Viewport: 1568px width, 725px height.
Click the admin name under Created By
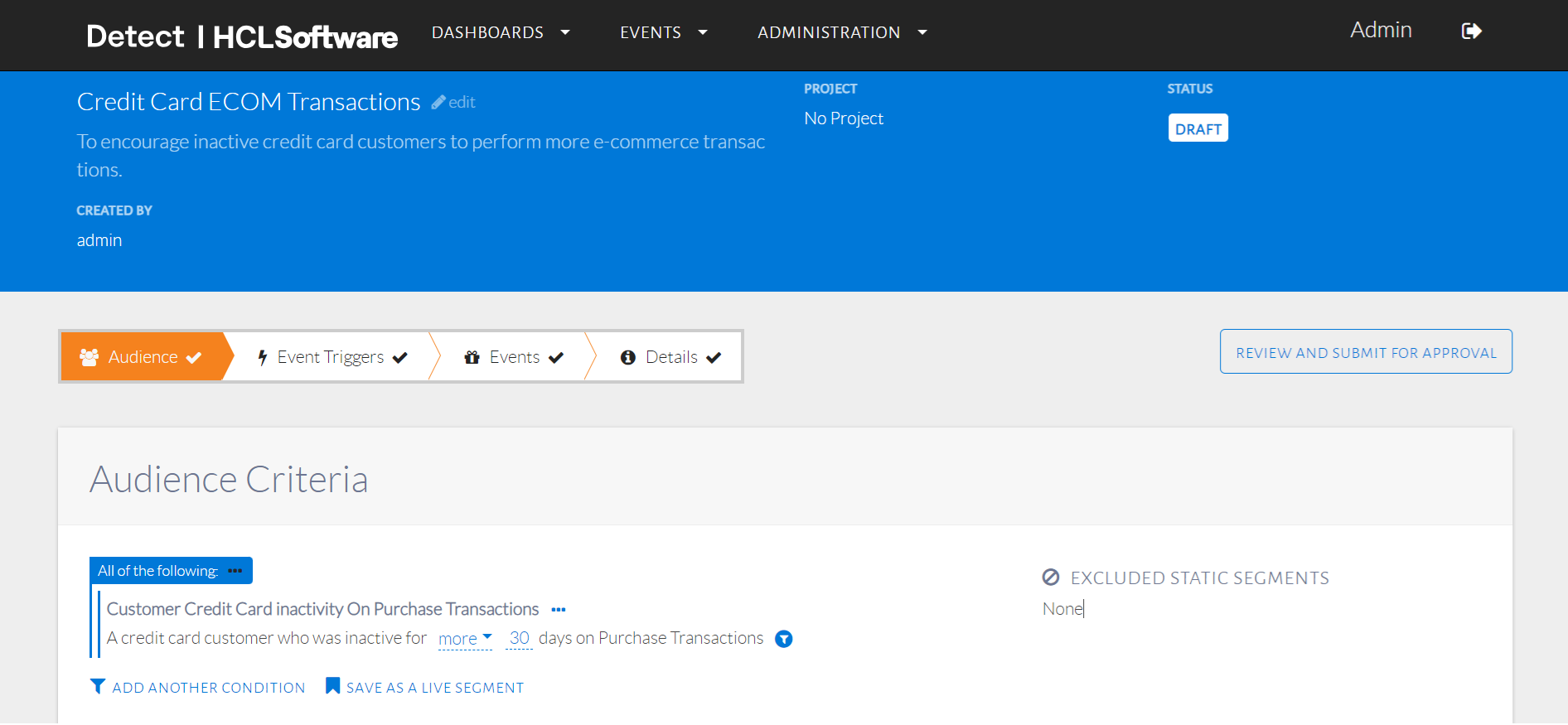[x=99, y=240]
